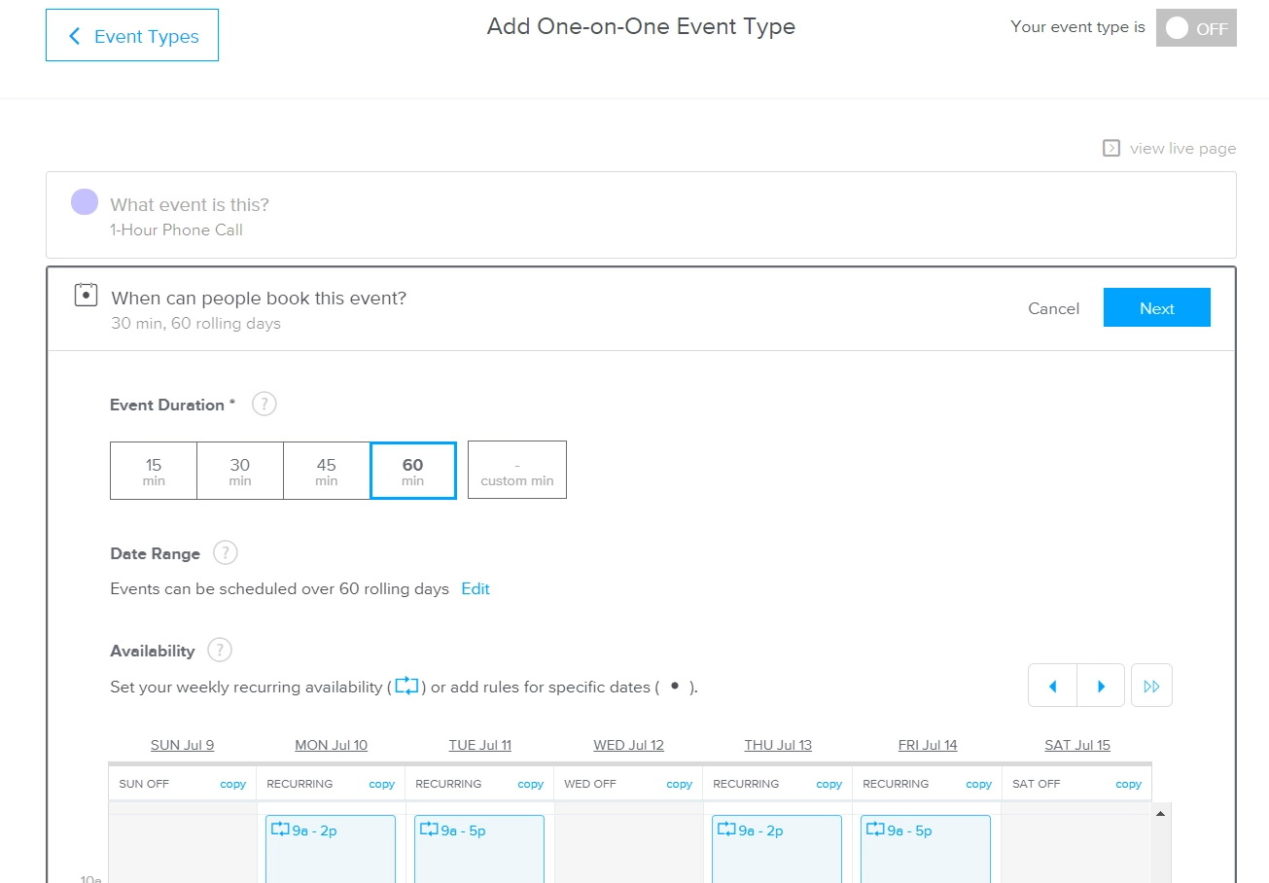Click the view live page icon

[x=1111, y=149]
